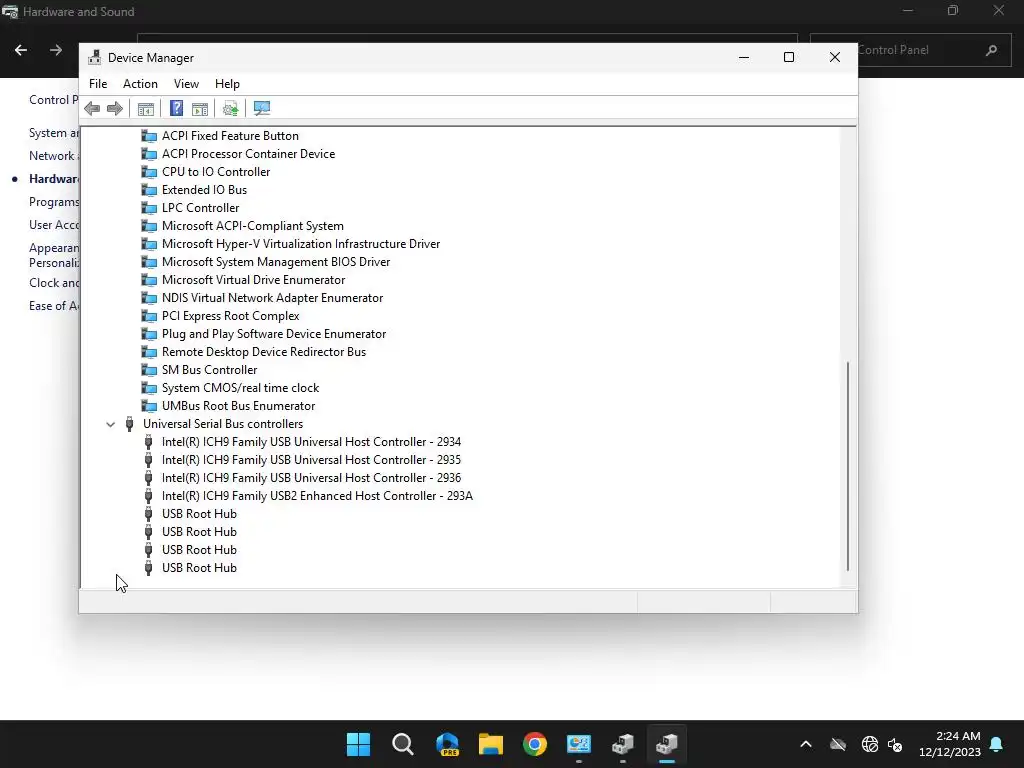This screenshot has height=768, width=1024.
Task: Open the Action menu
Action: pos(140,84)
